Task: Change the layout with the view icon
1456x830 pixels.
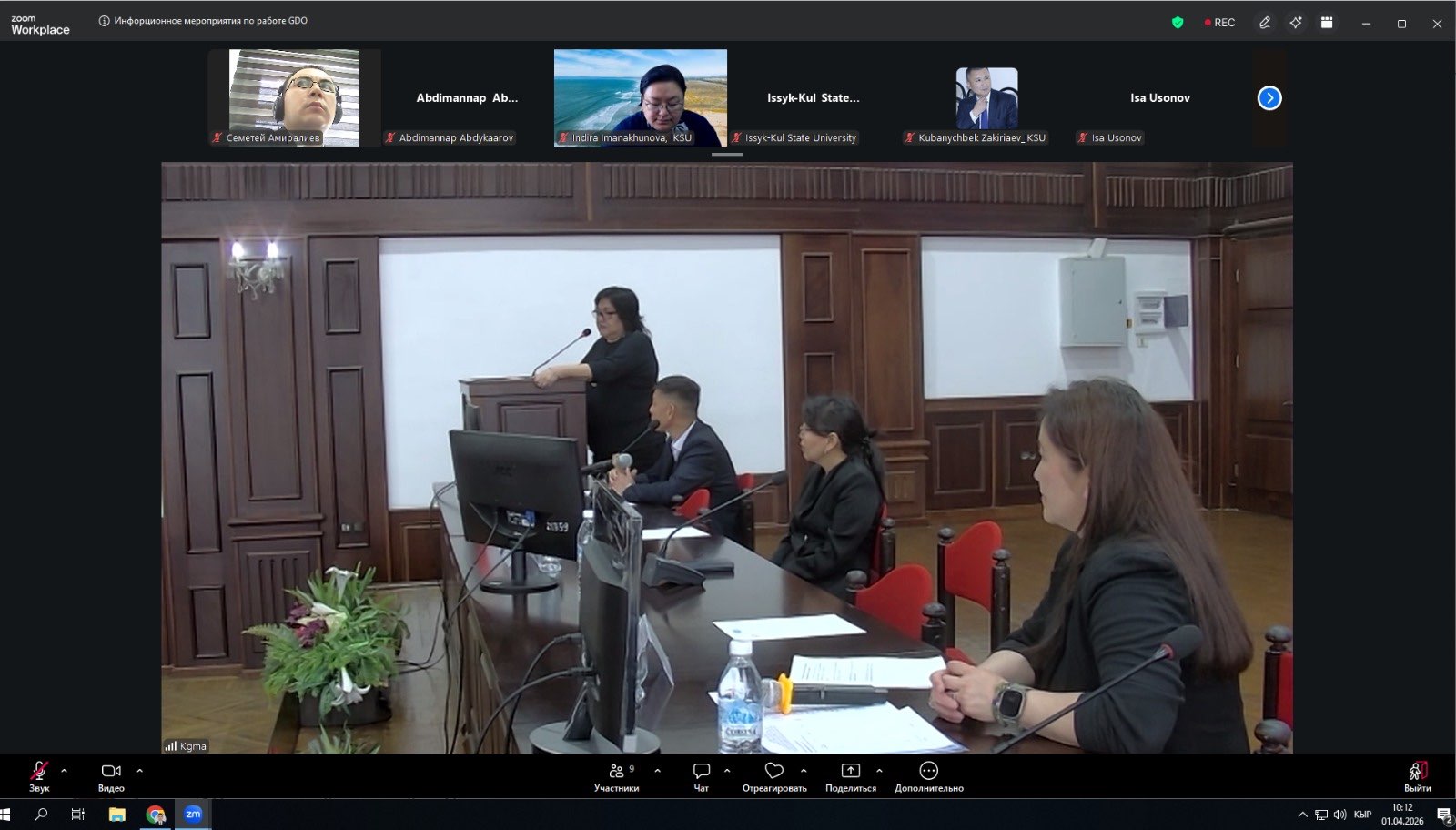Action: pyautogui.click(x=1327, y=23)
